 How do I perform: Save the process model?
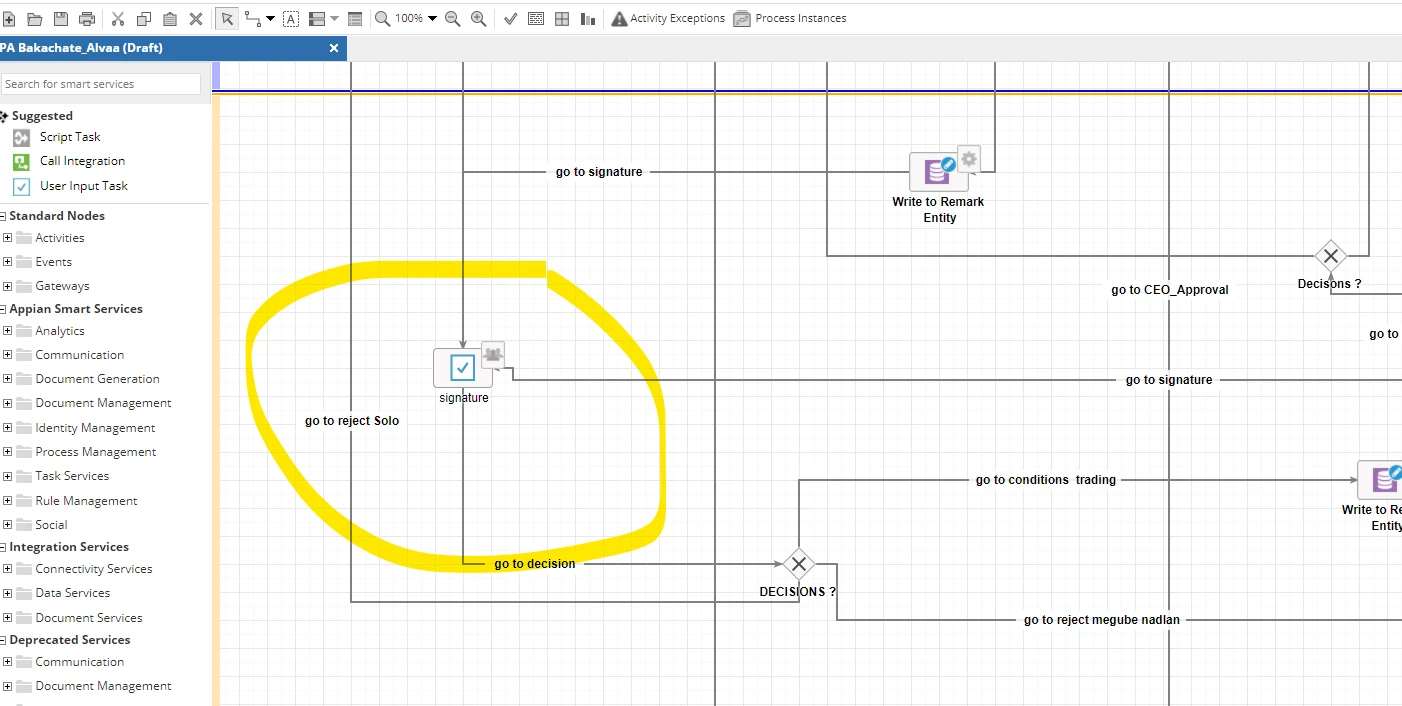[x=60, y=18]
